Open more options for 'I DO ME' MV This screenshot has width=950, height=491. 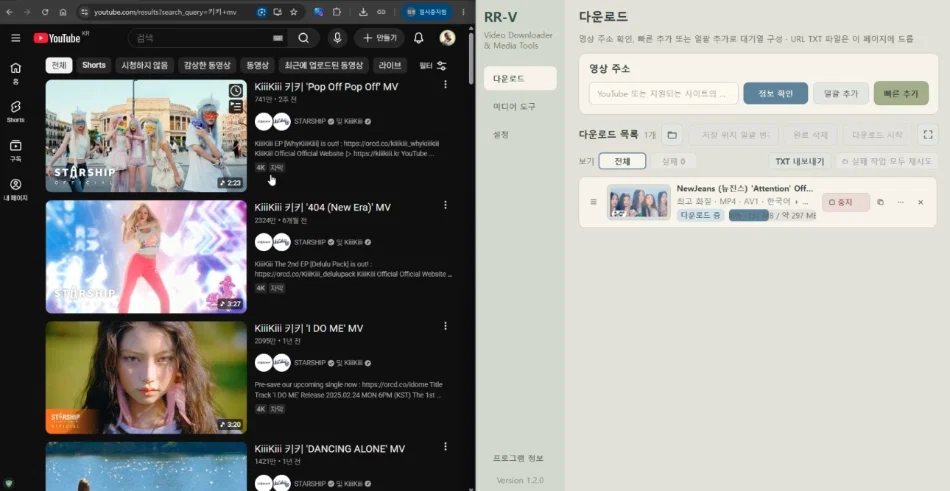pos(445,326)
